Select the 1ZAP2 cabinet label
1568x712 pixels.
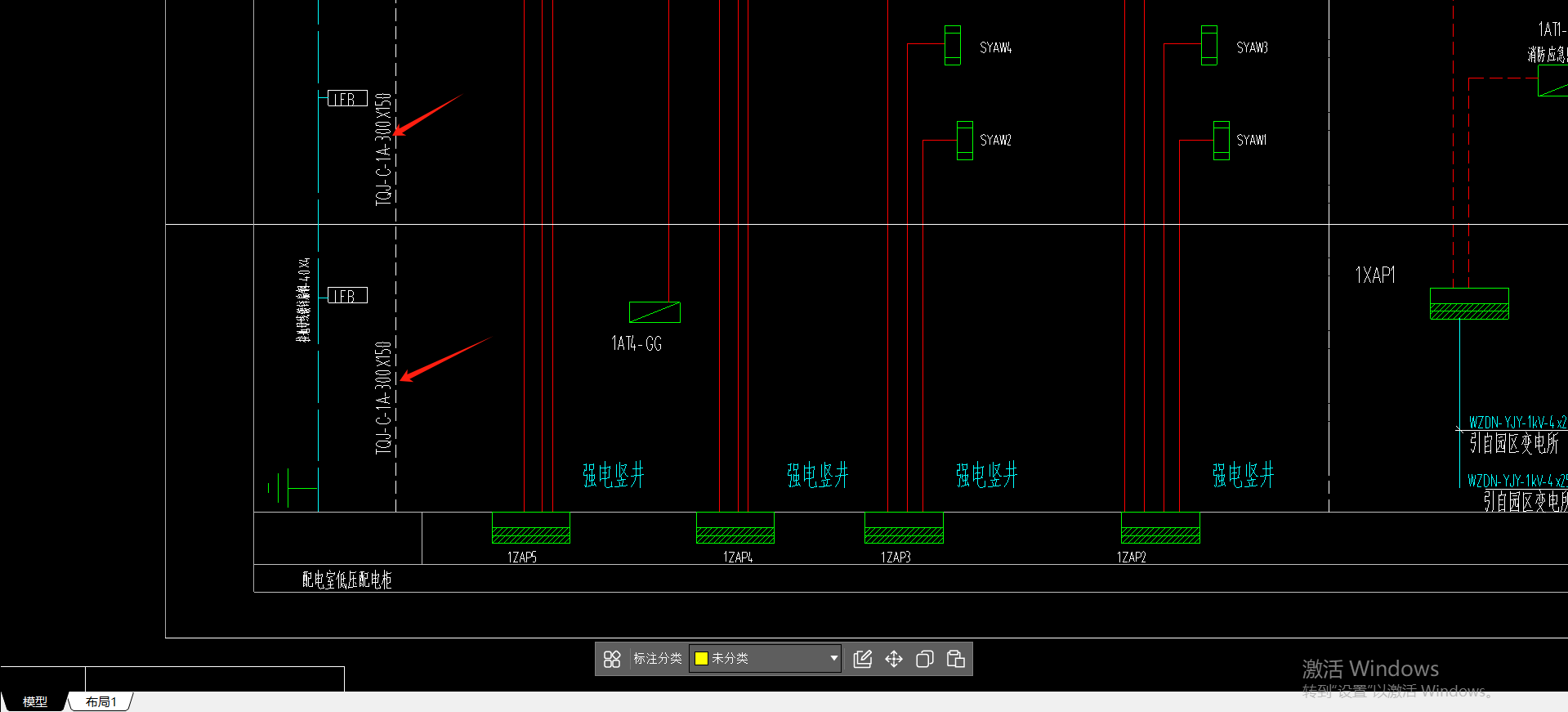coord(1132,558)
